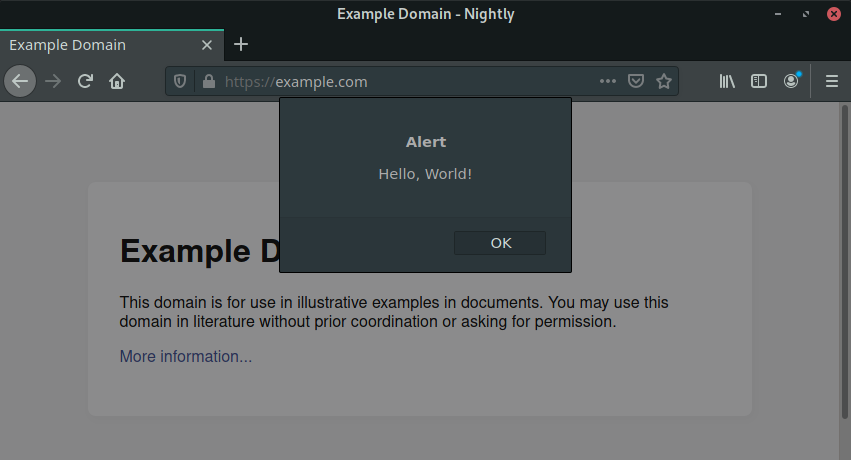Open the hamburger application menu
The width and height of the screenshot is (851, 460).
click(x=831, y=82)
